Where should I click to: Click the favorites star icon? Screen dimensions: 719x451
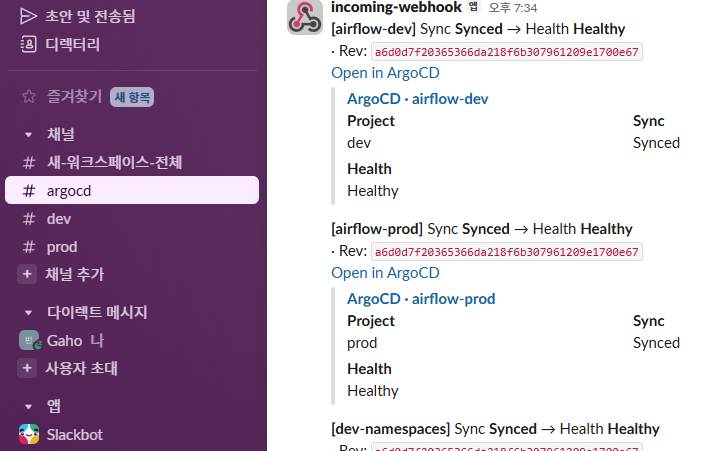point(28,97)
